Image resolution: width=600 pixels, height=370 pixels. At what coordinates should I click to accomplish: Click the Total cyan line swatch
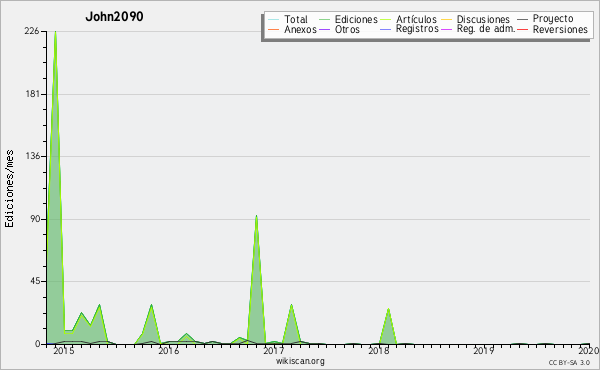273,20
